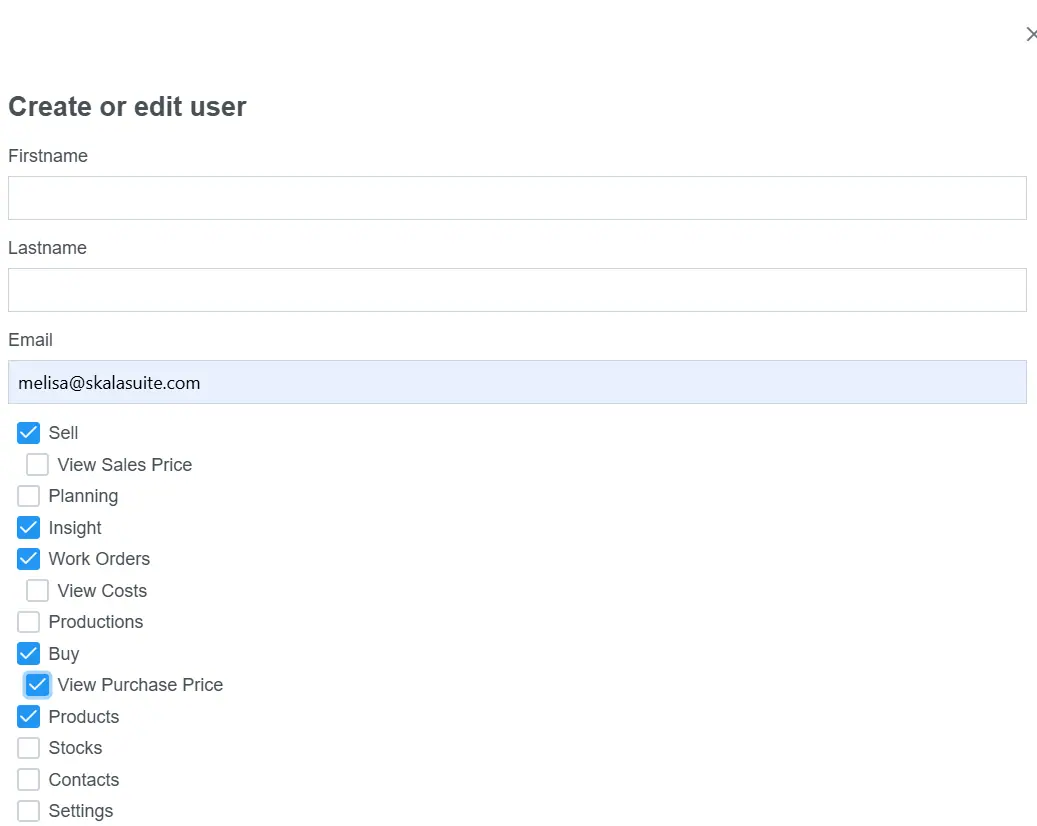Screen dimensions: 1037x826
Task: Enable the Contacts checkbox
Action: 28,780
